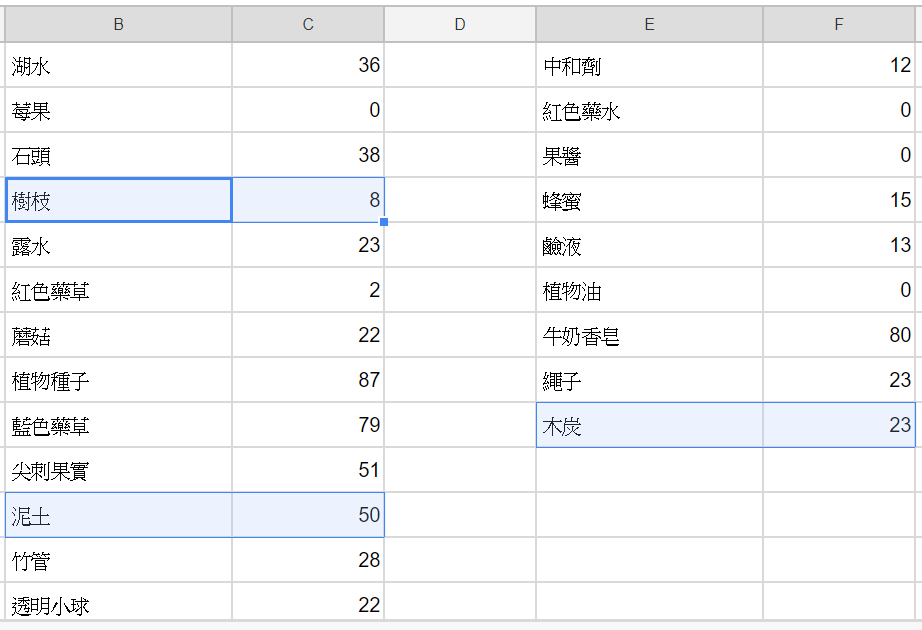Click the 藍色藥草 cell
The height and width of the screenshot is (630, 922).
coord(118,425)
